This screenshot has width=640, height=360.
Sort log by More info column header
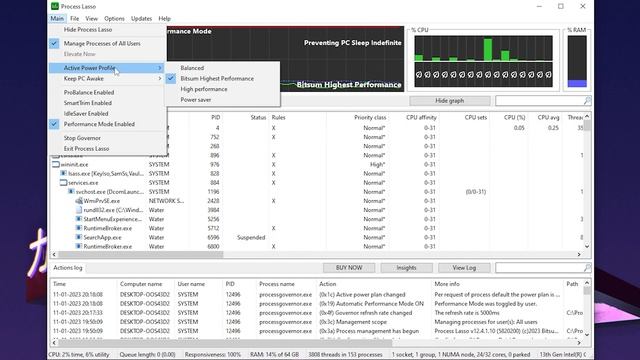(447, 284)
